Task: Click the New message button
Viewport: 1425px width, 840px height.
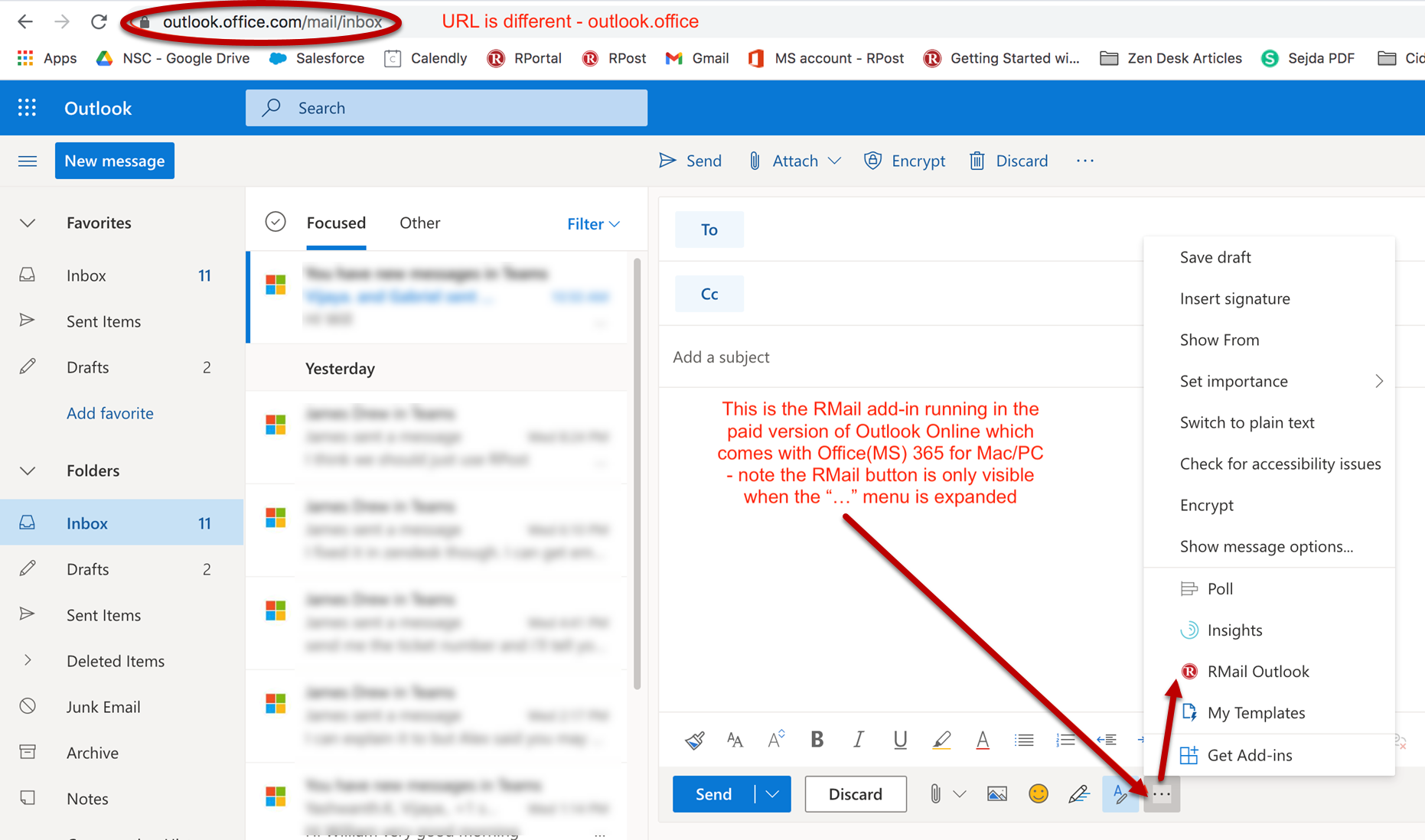Action: pos(115,161)
